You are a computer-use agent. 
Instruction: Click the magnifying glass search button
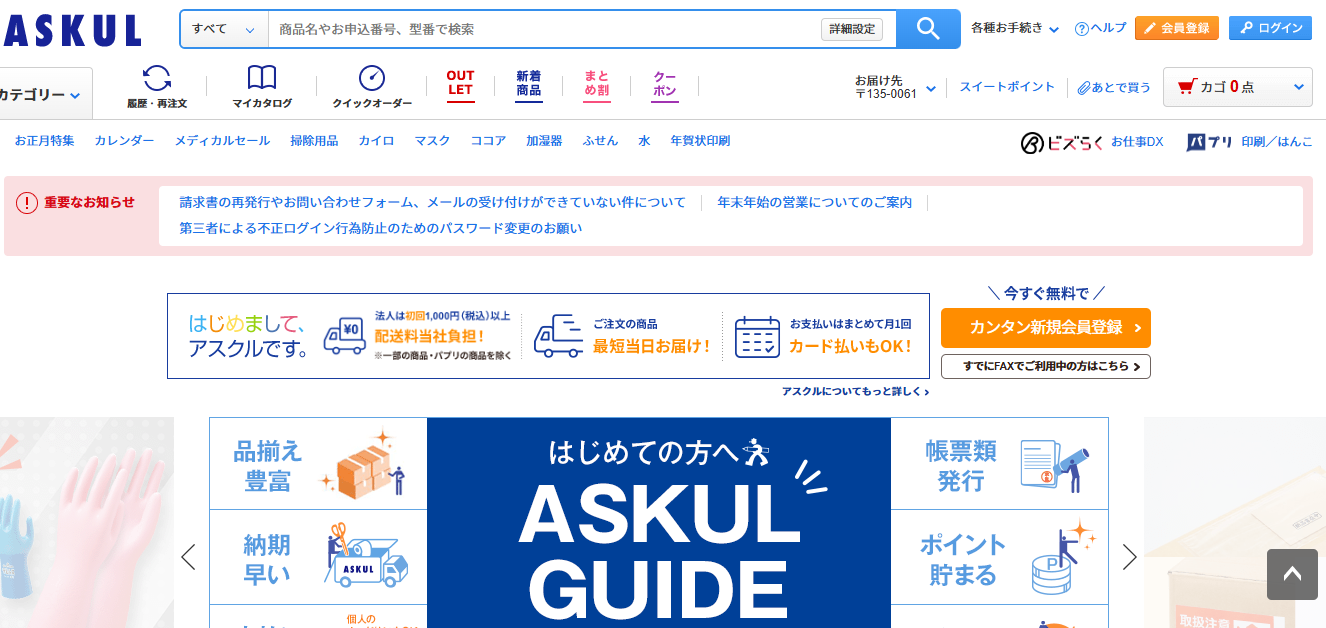click(x=927, y=29)
